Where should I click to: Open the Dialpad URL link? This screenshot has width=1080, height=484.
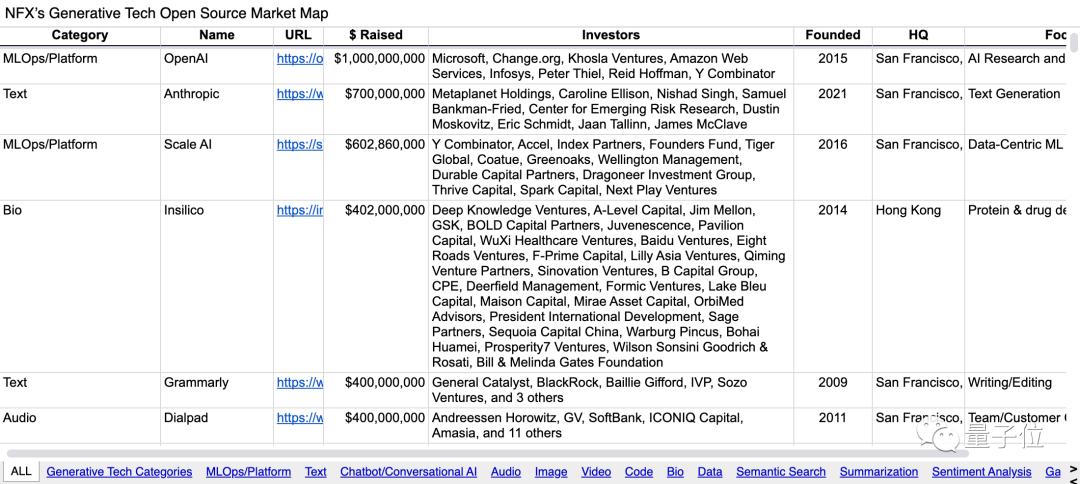[x=299, y=418]
